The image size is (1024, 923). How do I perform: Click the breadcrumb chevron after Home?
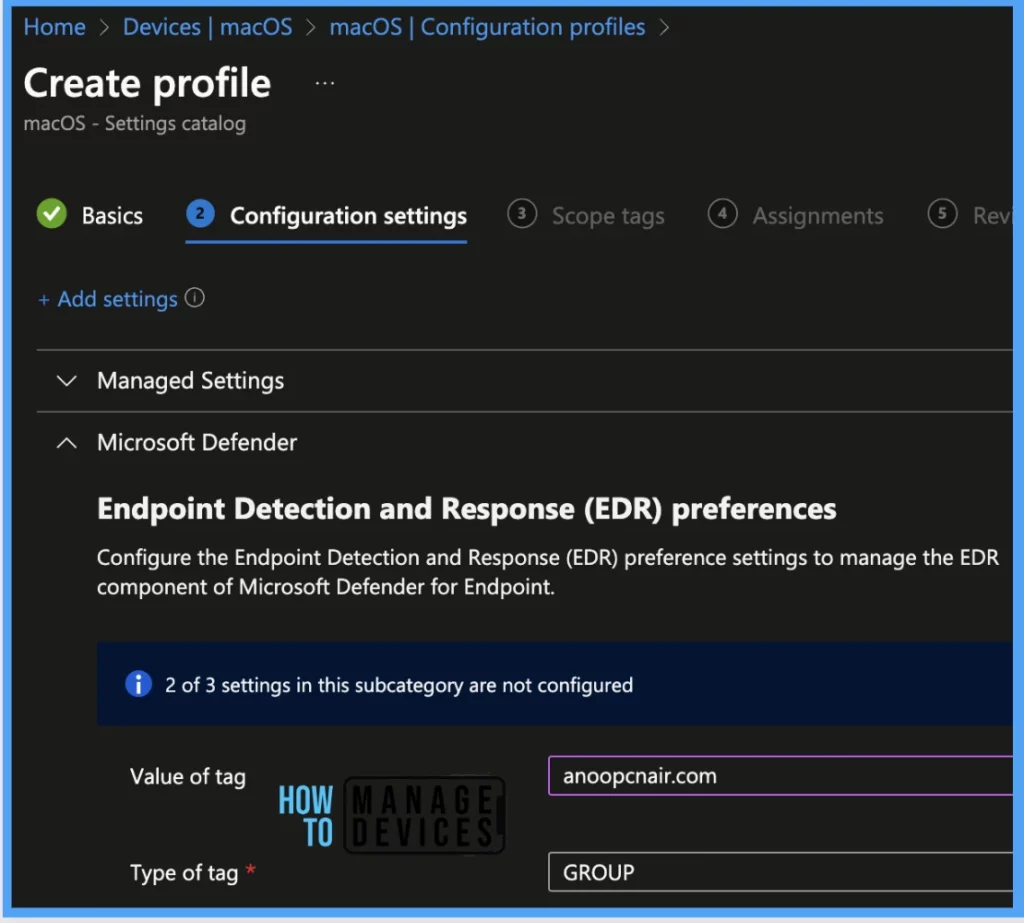pyautogui.click(x=104, y=27)
